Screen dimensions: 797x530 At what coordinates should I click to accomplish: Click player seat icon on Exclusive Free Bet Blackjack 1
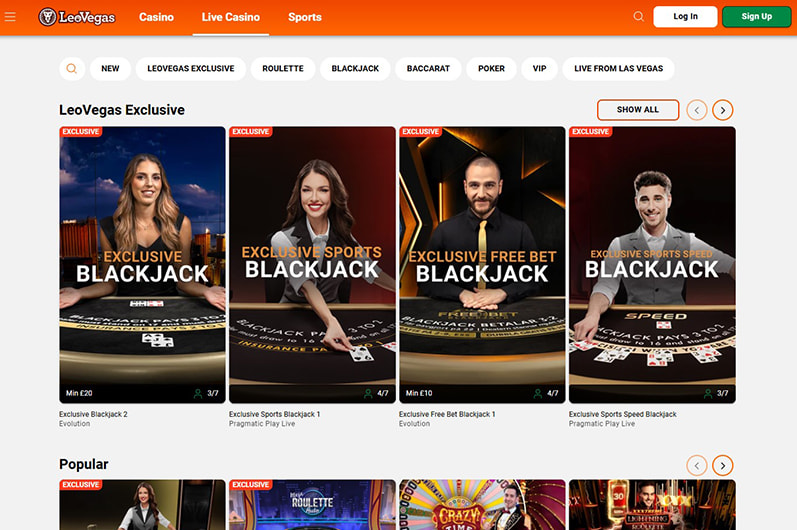tap(537, 393)
